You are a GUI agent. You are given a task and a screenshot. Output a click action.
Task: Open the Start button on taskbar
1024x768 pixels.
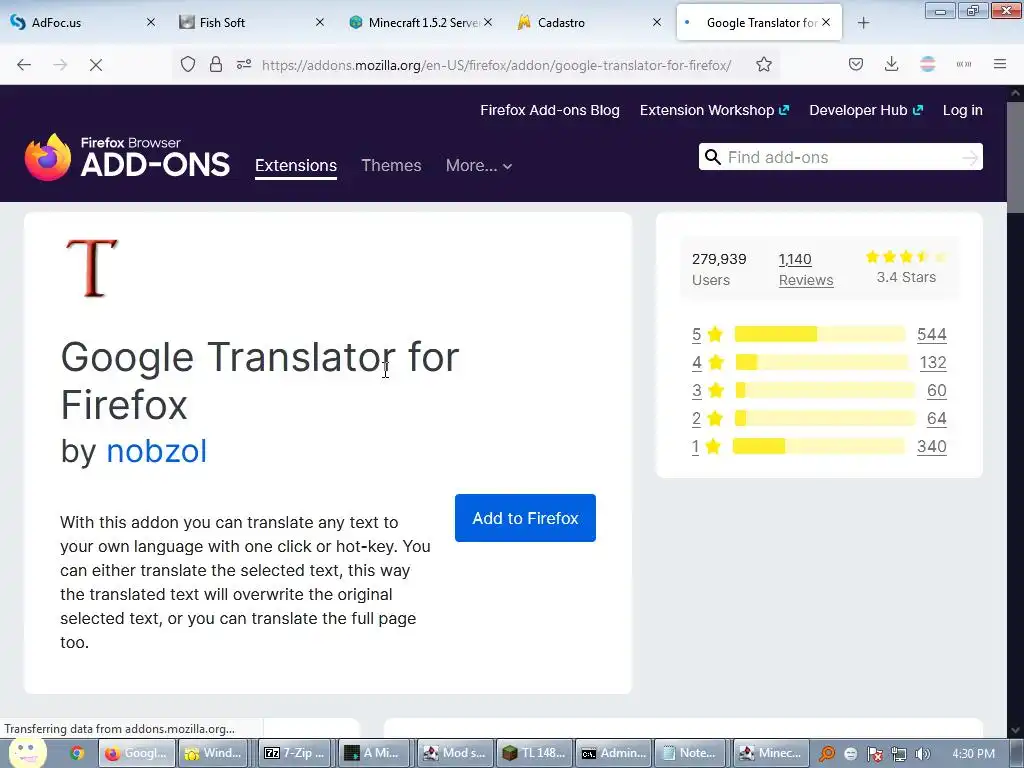(27, 753)
